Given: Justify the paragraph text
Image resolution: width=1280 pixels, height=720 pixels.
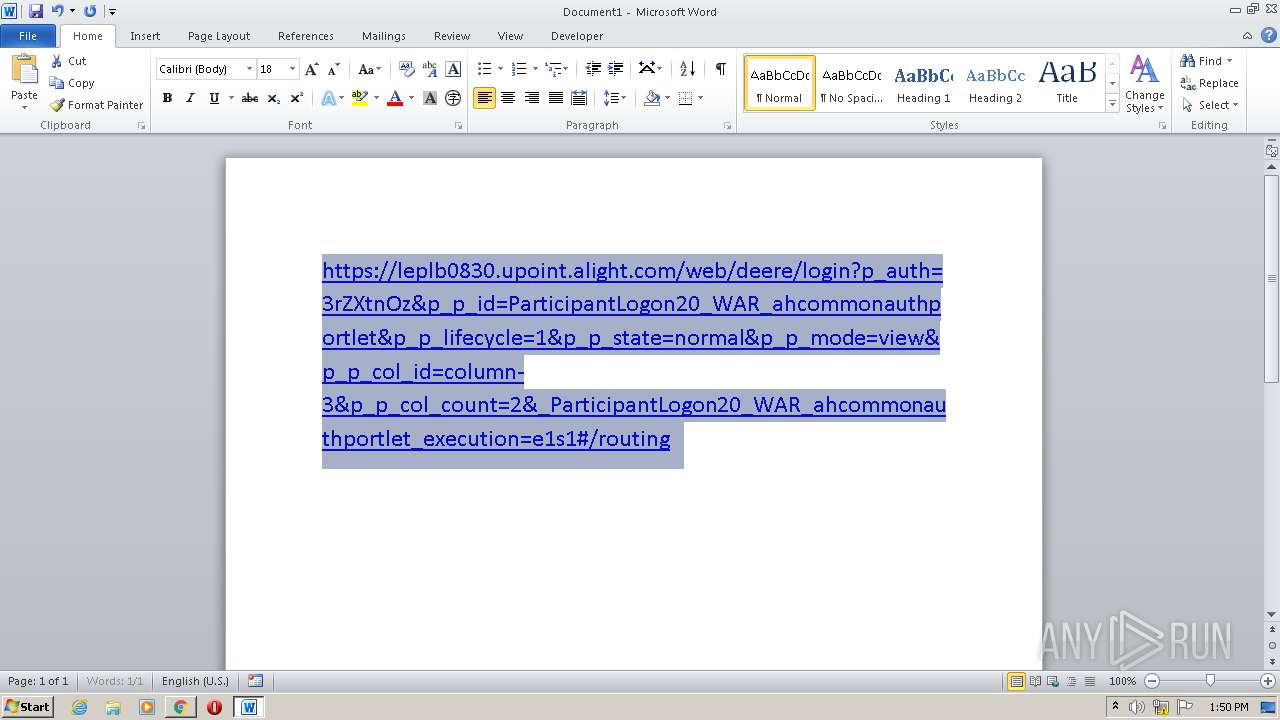Looking at the screenshot, I should [555, 98].
